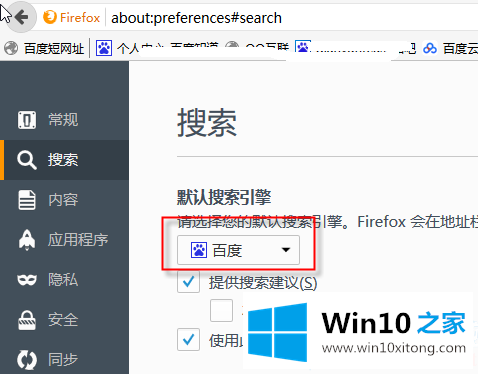The width and height of the screenshot is (478, 374).
Task: Toggle the unchecked indented sub-option checkbox
Action: [x=221, y=310]
